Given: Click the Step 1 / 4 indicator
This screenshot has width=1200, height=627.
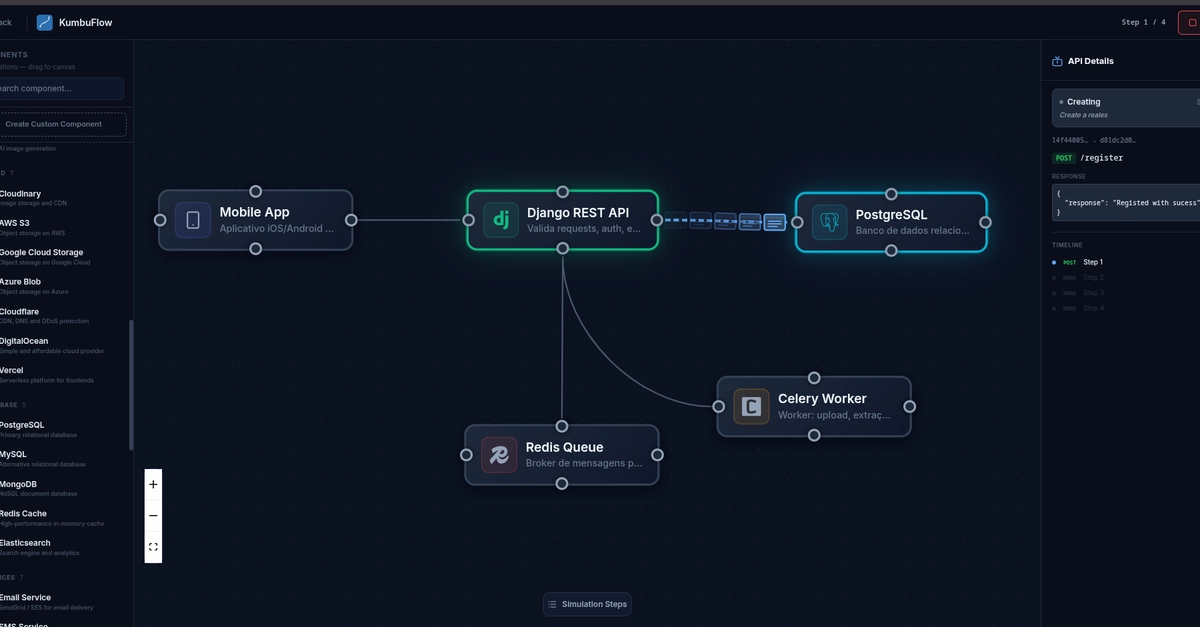Looking at the screenshot, I should tap(1144, 22).
